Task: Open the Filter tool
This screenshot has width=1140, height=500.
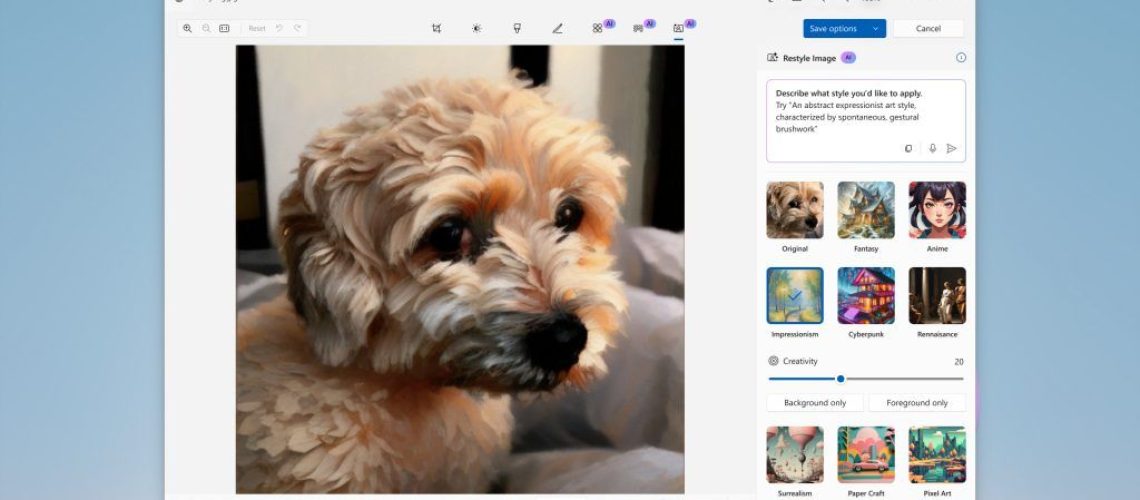Action: 517,28
